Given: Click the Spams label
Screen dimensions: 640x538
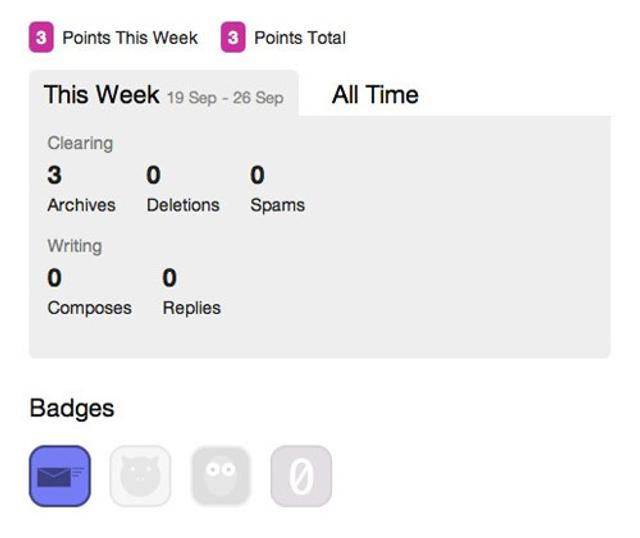Looking at the screenshot, I should [277, 205].
